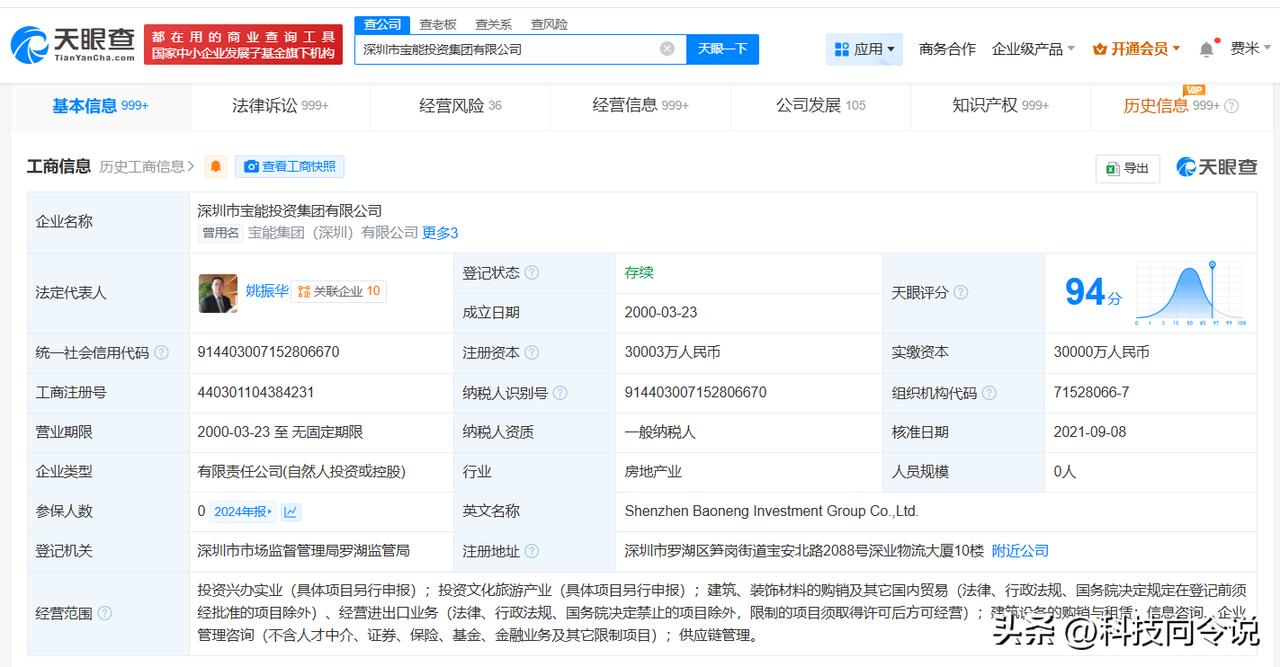Switch to the 基本信息 tab
Image resolution: width=1280 pixels, height=667 pixels.
(100, 106)
